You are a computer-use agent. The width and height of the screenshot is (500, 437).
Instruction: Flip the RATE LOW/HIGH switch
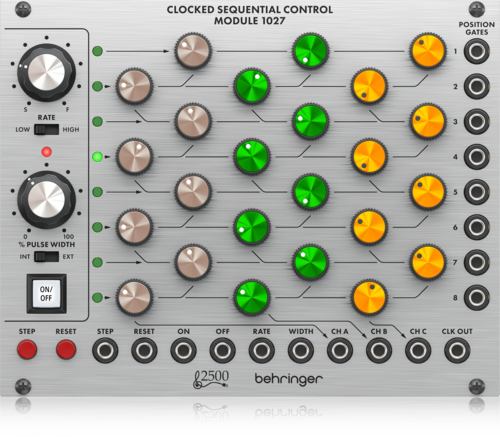(46, 129)
